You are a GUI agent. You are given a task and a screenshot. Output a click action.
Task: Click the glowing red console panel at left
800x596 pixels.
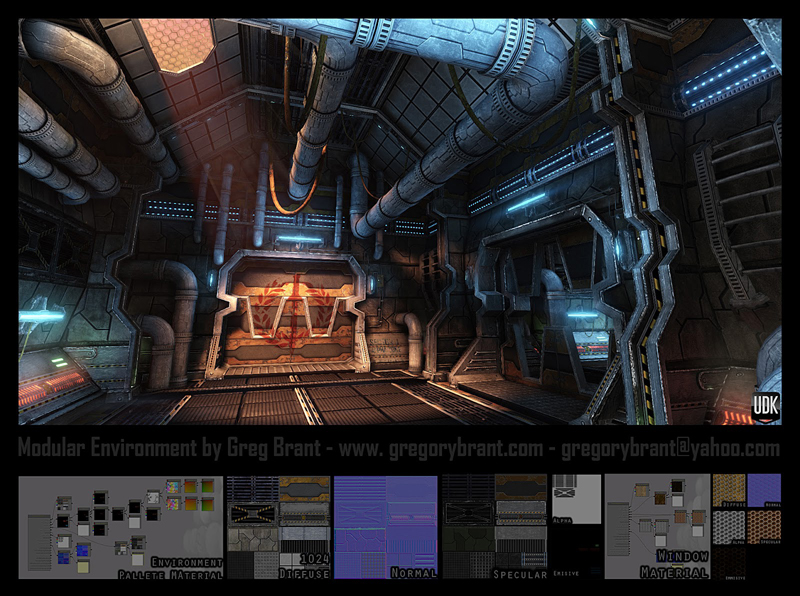point(48,383)
